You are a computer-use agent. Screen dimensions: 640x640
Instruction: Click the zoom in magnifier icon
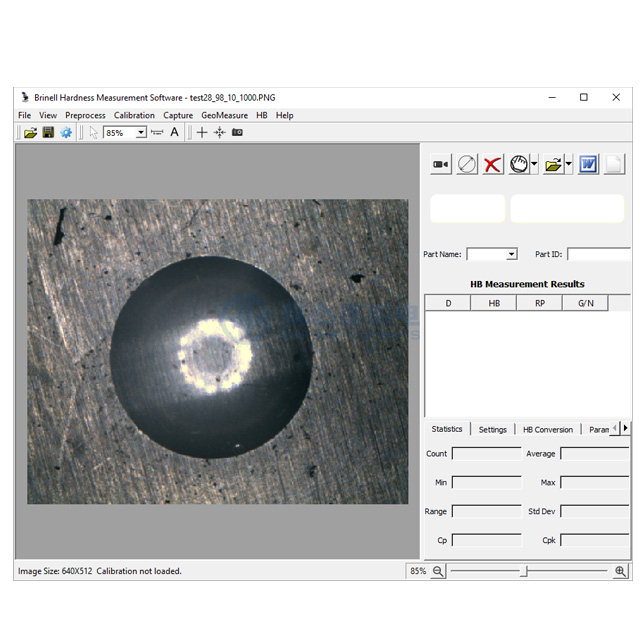coord(620,571)
